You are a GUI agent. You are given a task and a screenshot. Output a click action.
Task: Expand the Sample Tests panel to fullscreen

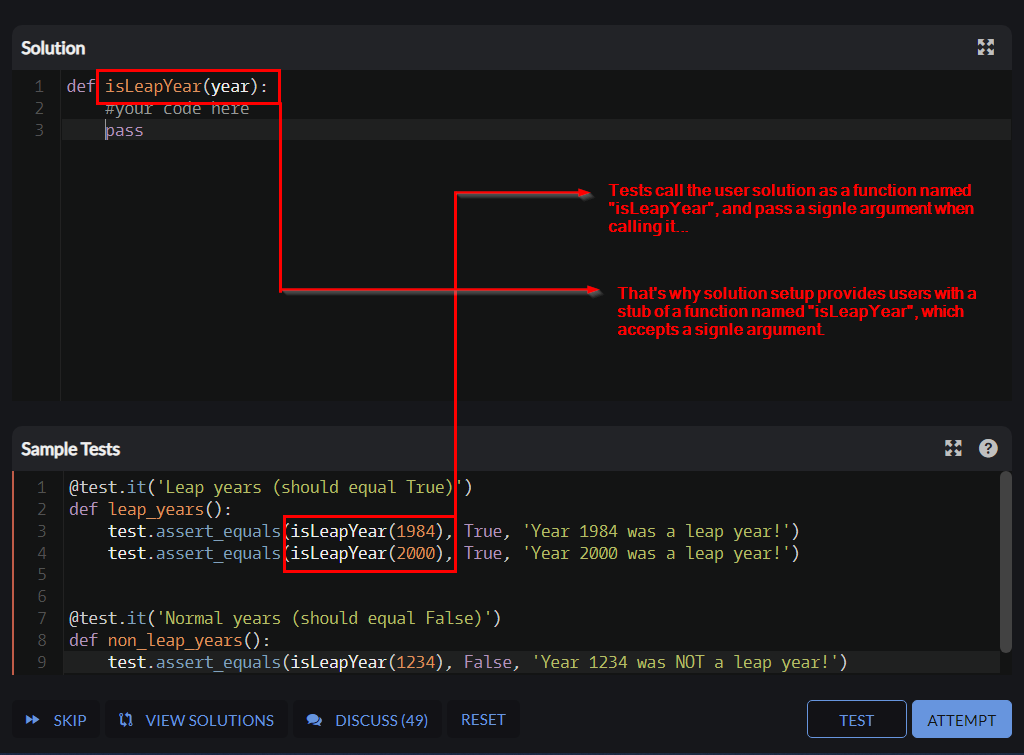(953, 448)
